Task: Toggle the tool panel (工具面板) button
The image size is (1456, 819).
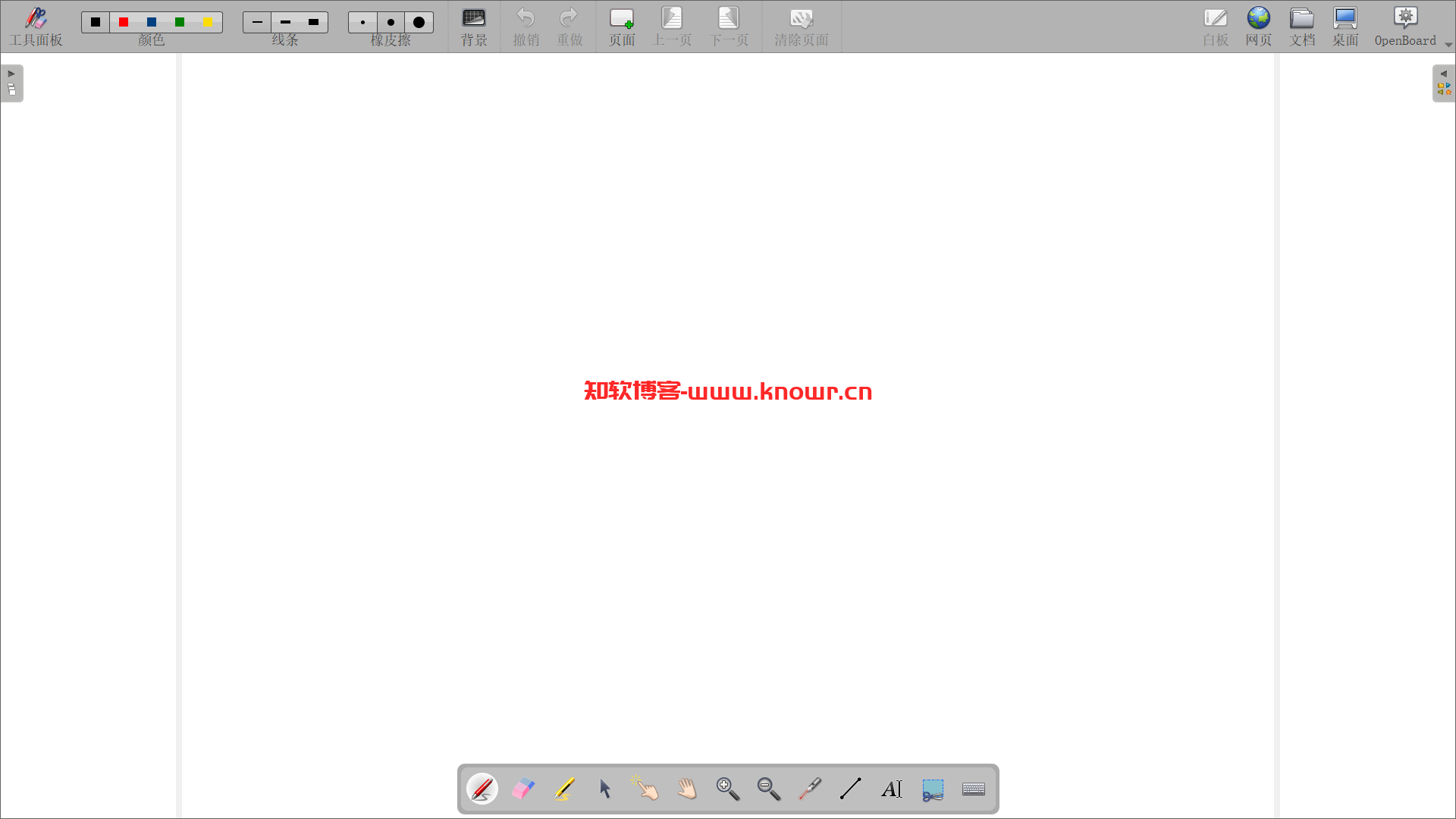Action: [x=36, y=27]
